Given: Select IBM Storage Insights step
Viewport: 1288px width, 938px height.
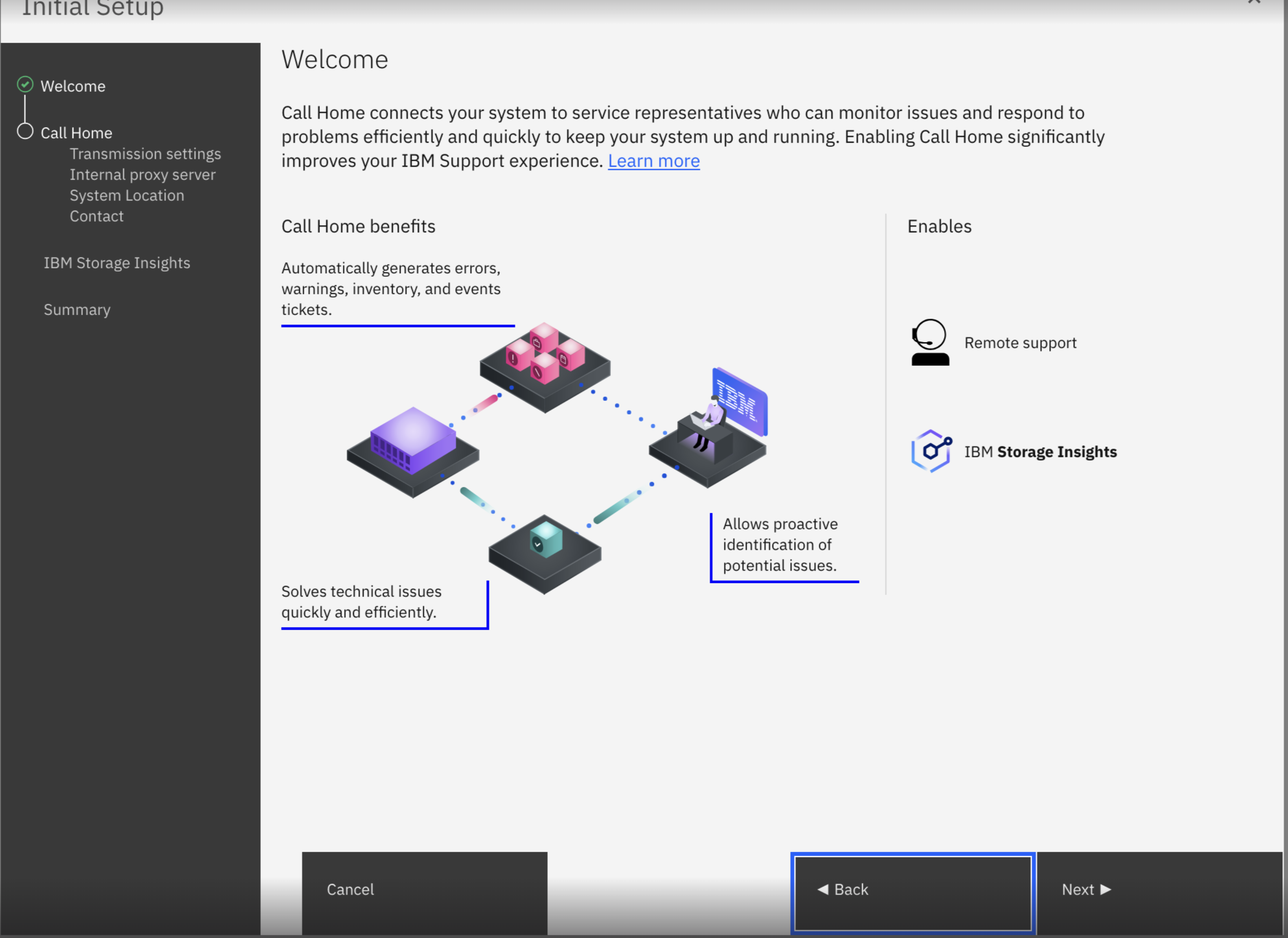Looking at the screenshot, I should pos(117,263).
